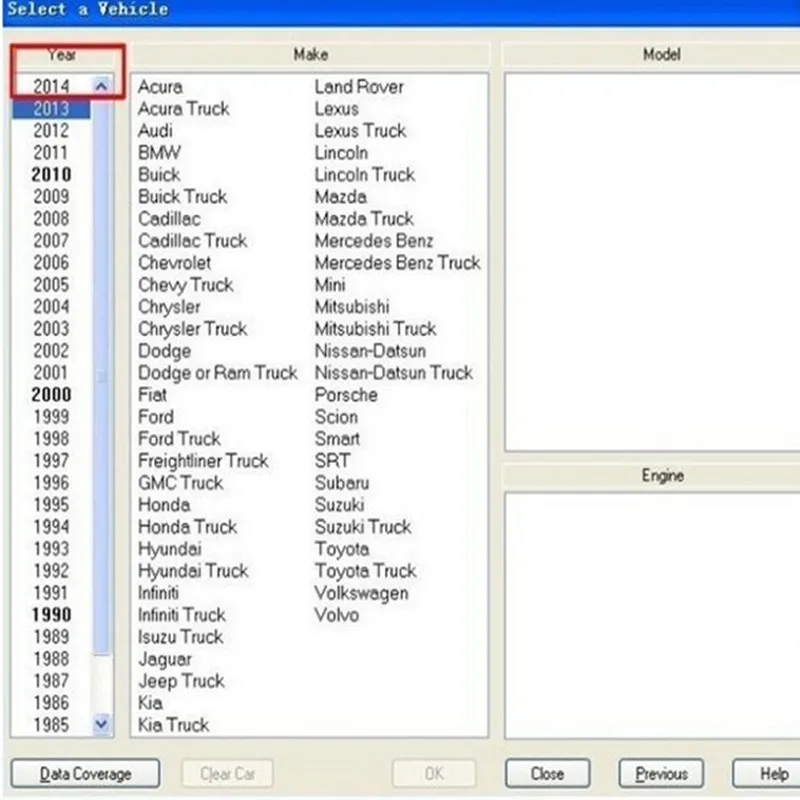This screenshot has width=800, height=800.
Task: Select Dodge or Ram Truck make
Action: point(218,372)
